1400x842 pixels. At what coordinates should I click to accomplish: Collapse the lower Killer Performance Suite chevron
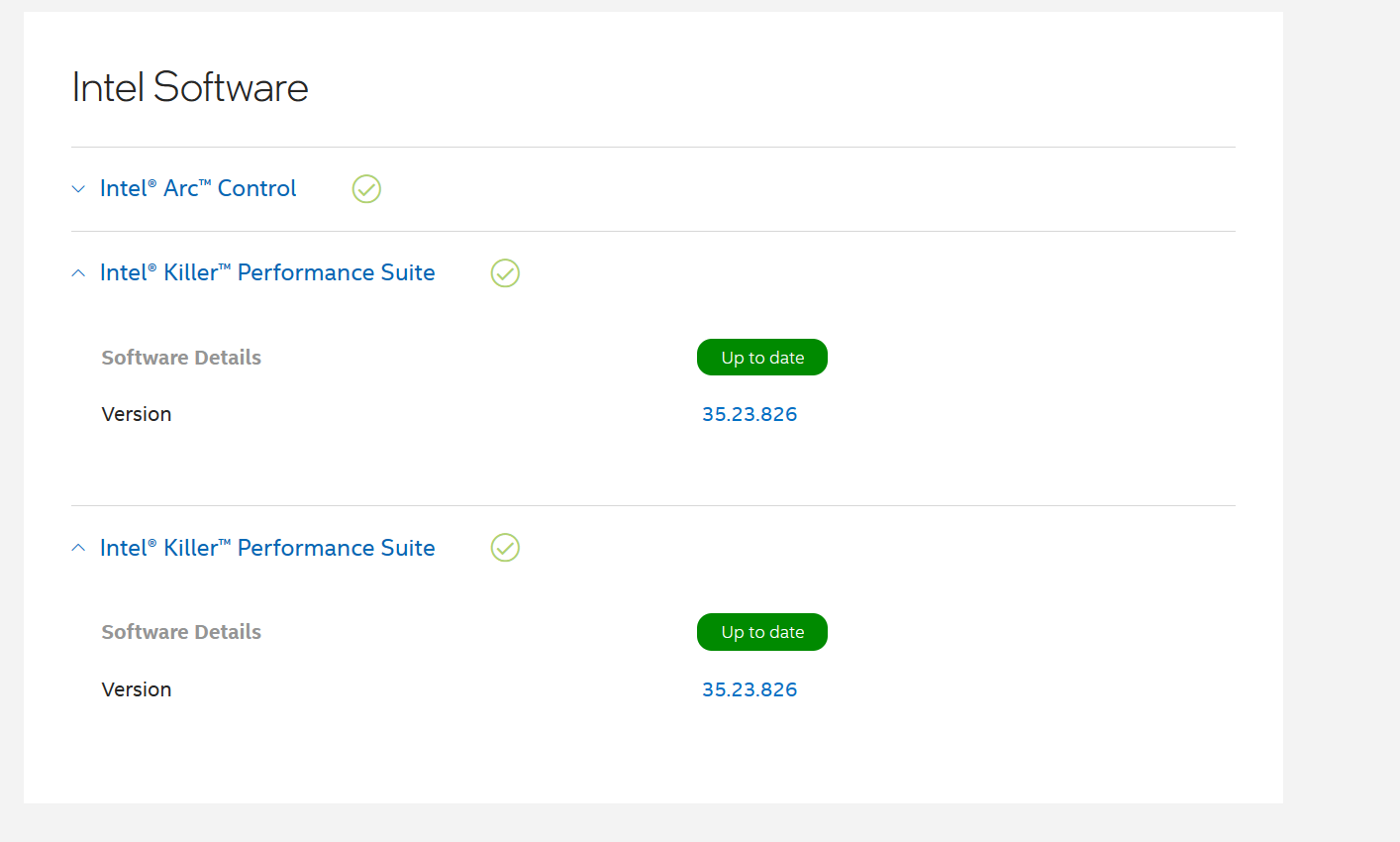click(79, 548)
